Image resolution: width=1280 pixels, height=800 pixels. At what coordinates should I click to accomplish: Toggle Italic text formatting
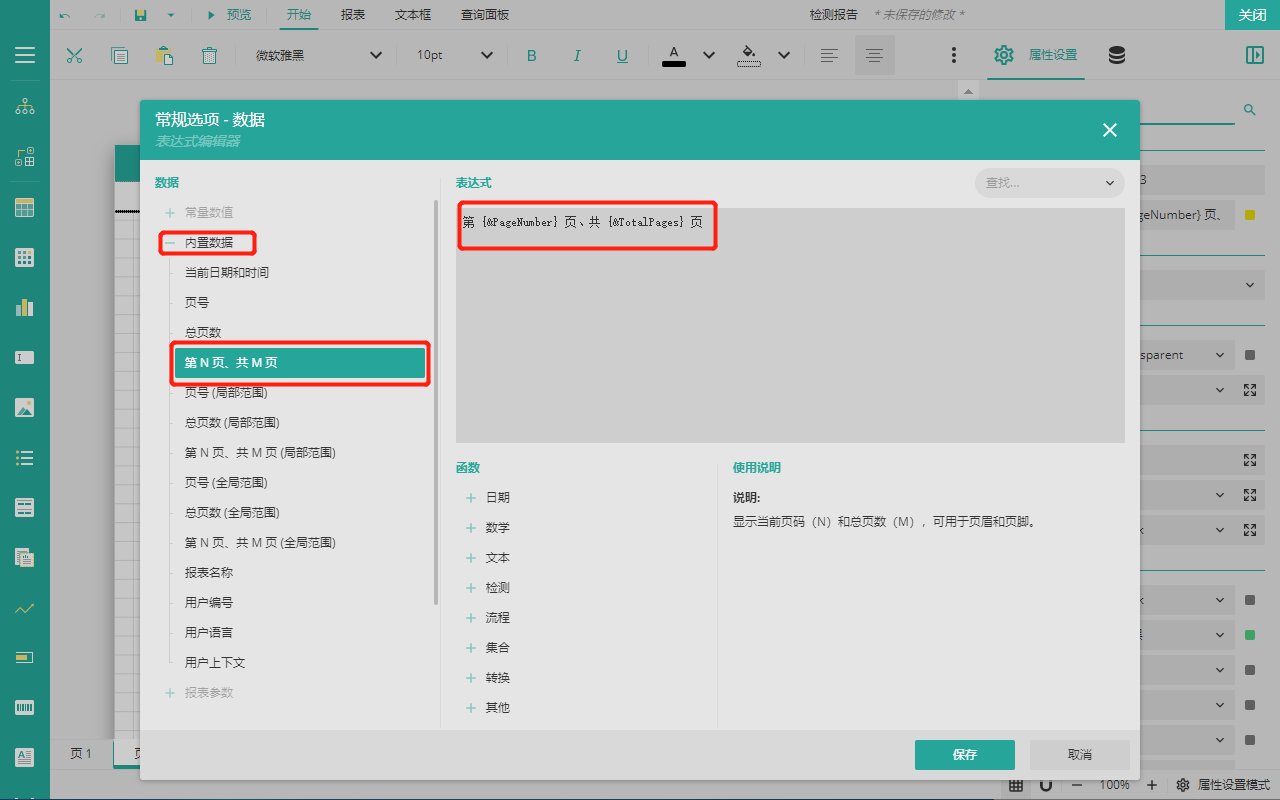tap(577, 55)
